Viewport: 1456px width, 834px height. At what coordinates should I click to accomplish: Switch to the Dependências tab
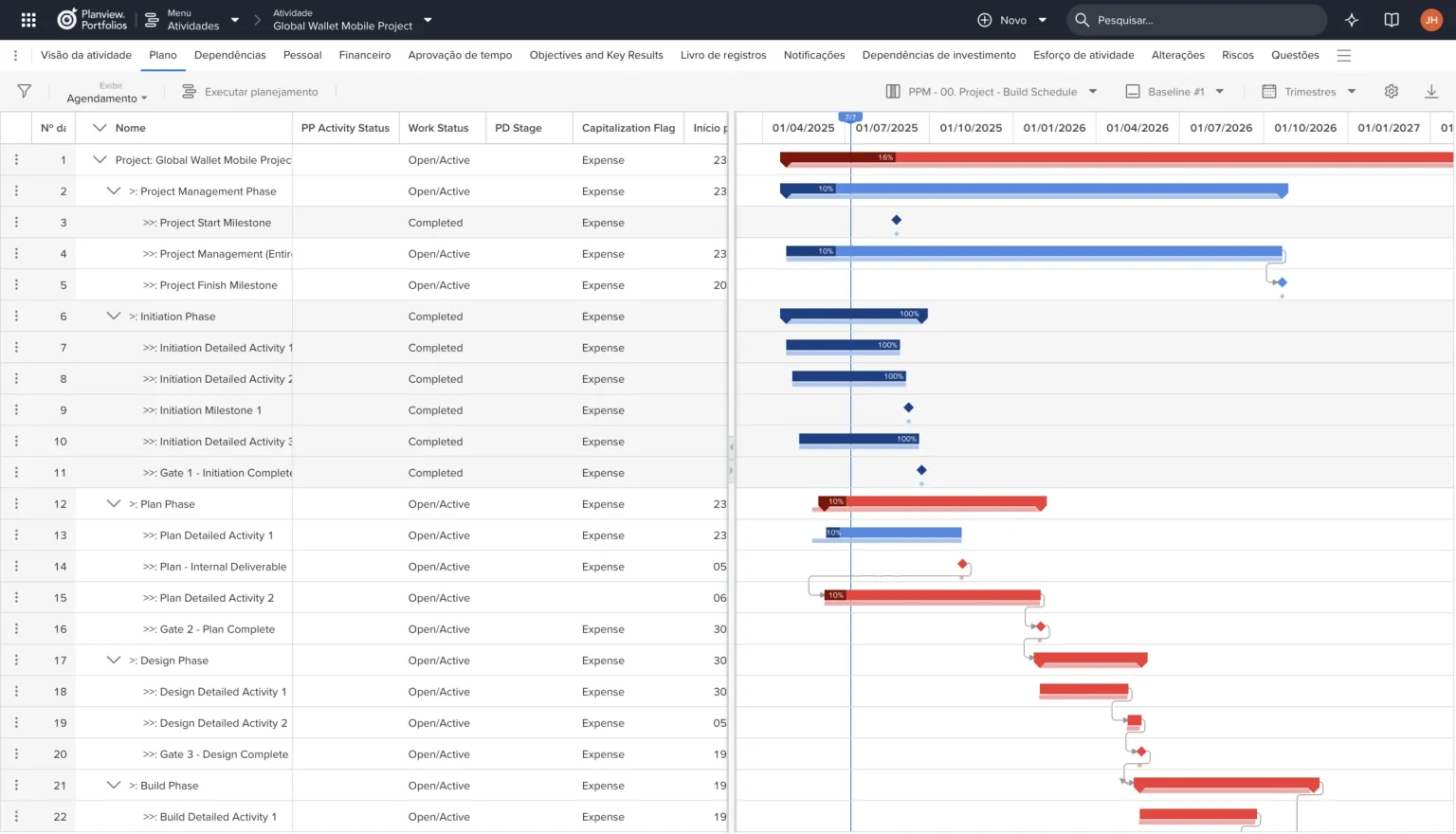[x=230, y=55]
